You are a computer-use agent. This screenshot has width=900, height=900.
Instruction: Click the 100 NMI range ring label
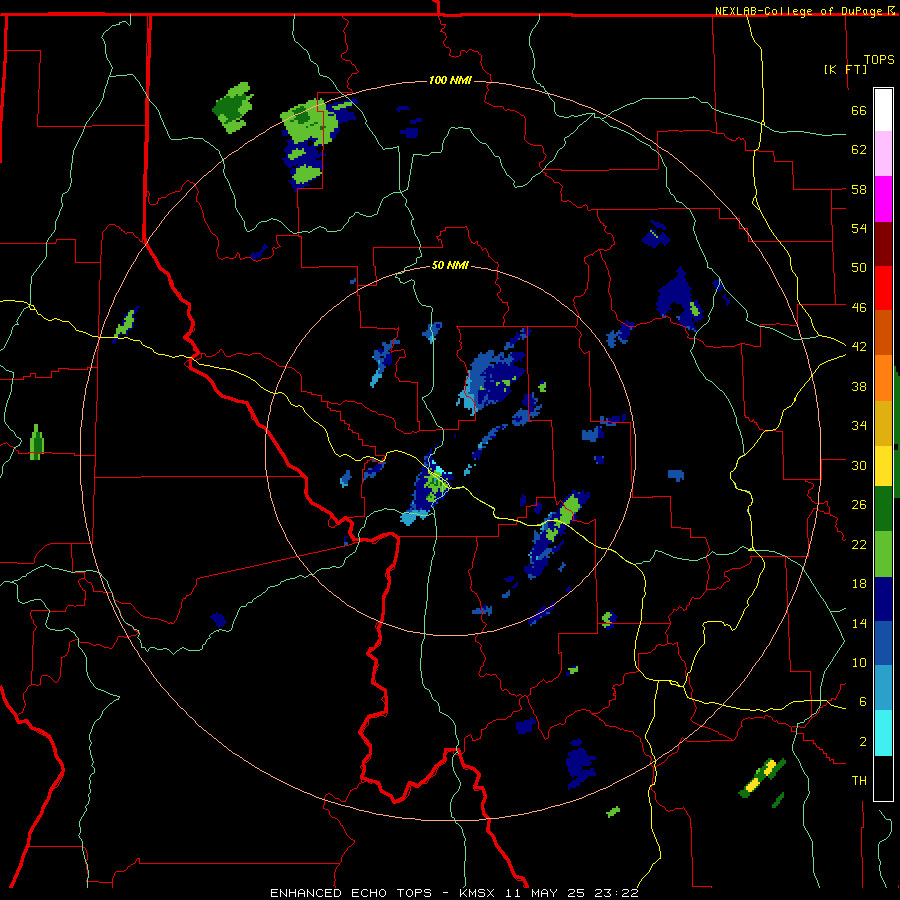451,80
